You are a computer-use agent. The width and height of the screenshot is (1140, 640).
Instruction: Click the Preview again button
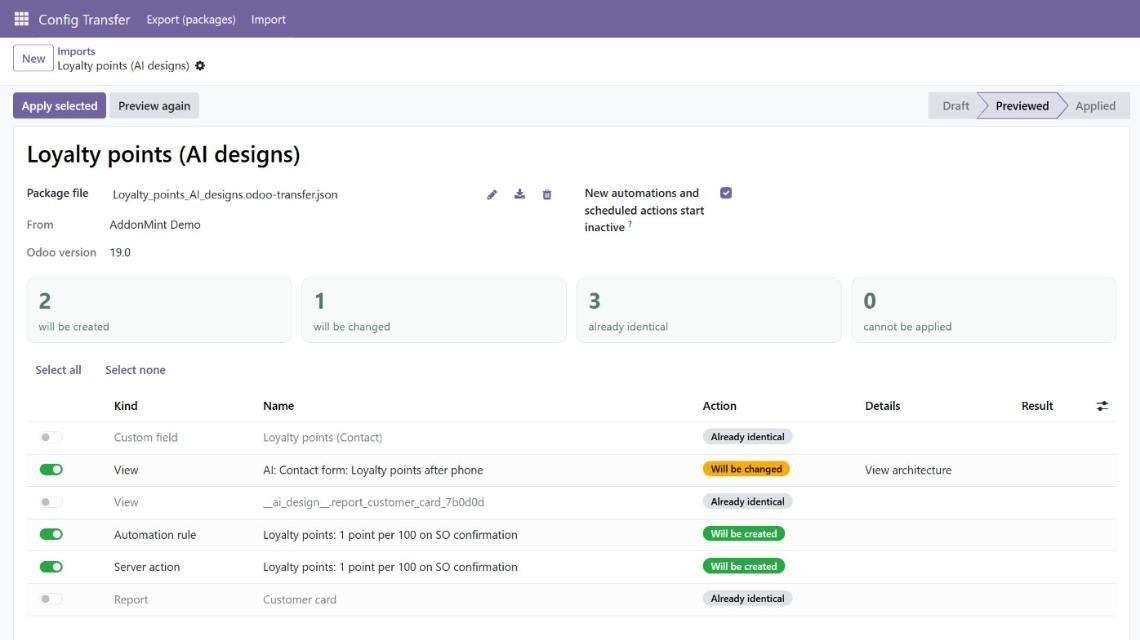tap(154, 105)
